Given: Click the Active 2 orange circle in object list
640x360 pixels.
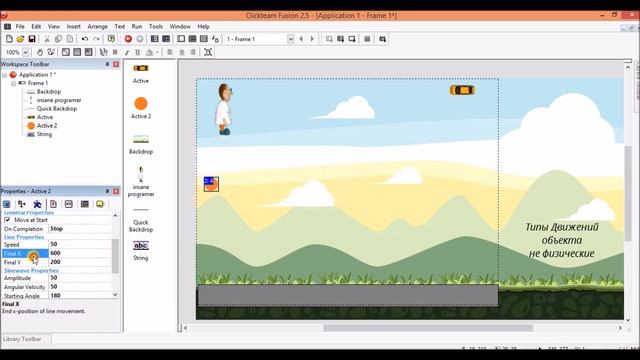Looking at the screenshot, I should tap(141, 104).
